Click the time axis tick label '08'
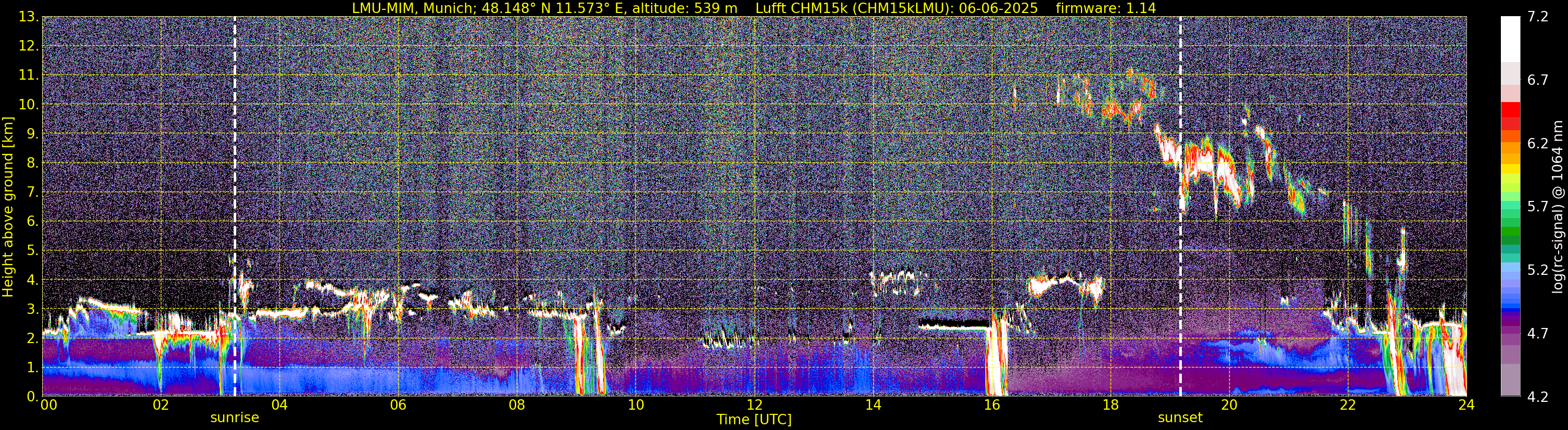 point(516,405)
